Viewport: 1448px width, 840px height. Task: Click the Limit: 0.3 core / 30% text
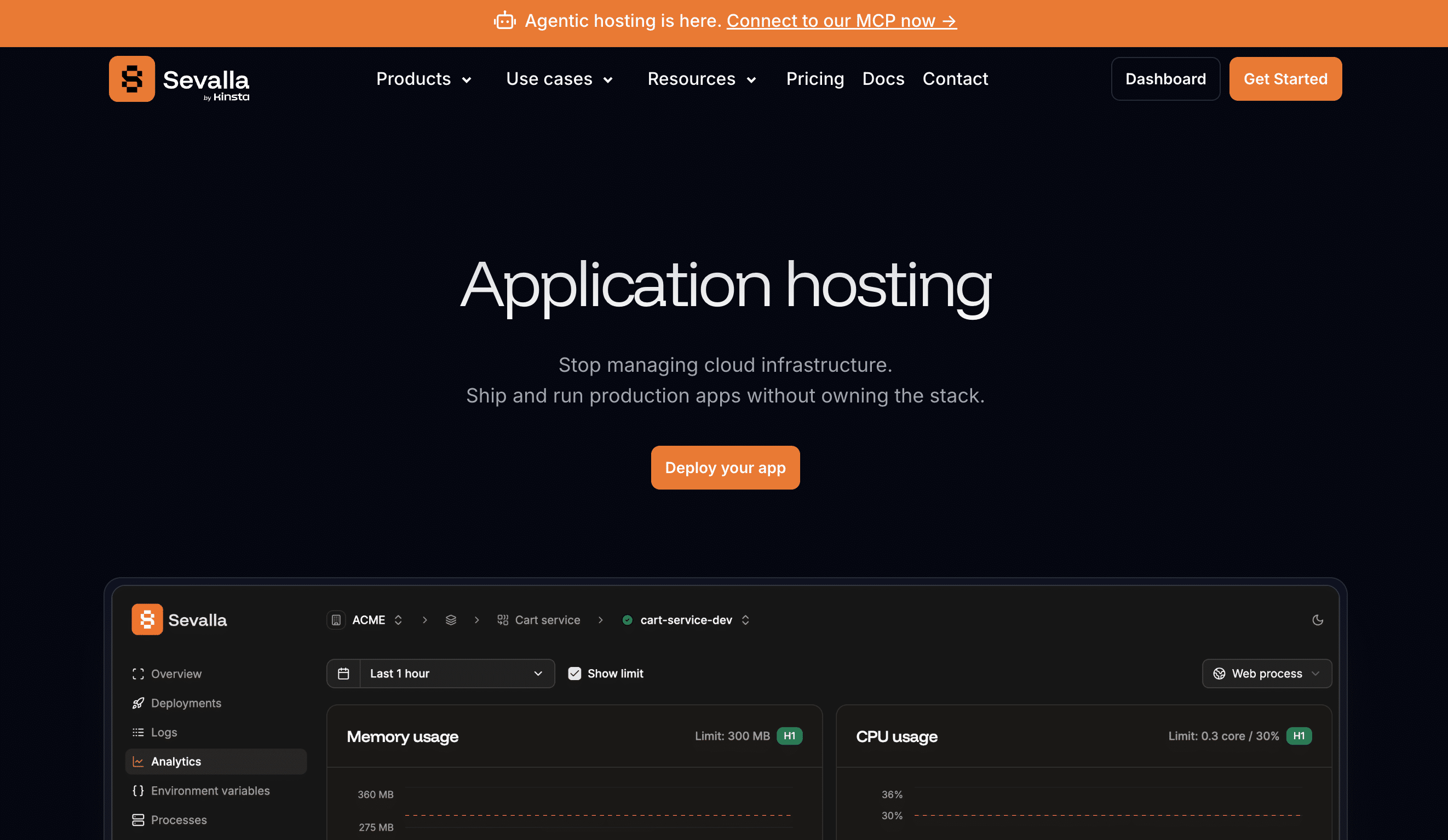tap(1224, 736)
